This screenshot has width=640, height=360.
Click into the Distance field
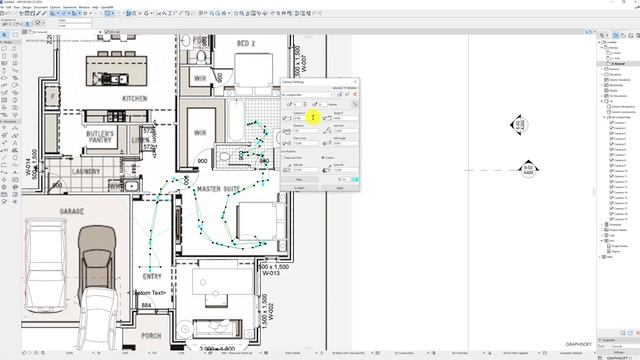[306, 131]
